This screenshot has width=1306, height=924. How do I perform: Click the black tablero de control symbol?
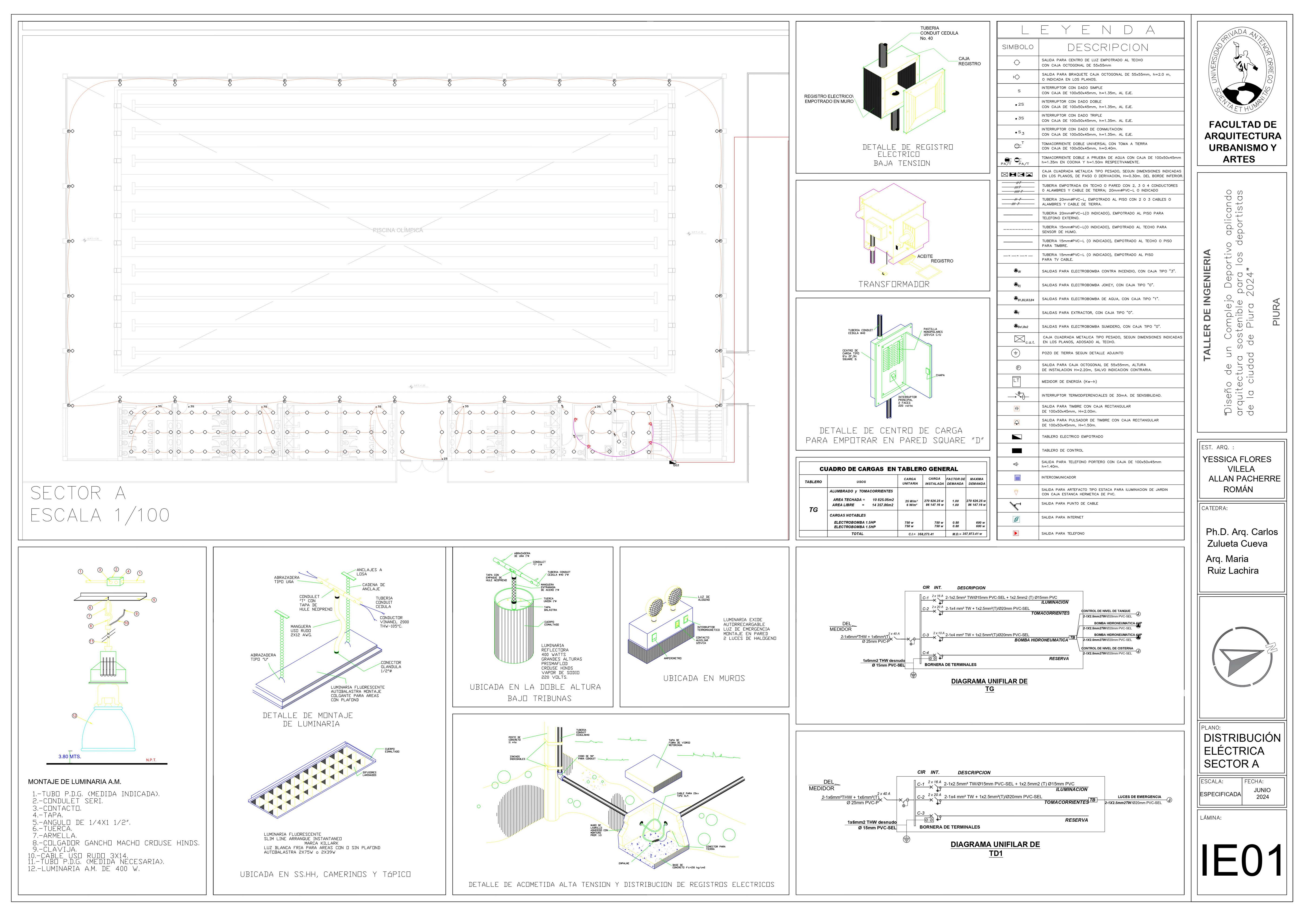(x=1017, y=451)
